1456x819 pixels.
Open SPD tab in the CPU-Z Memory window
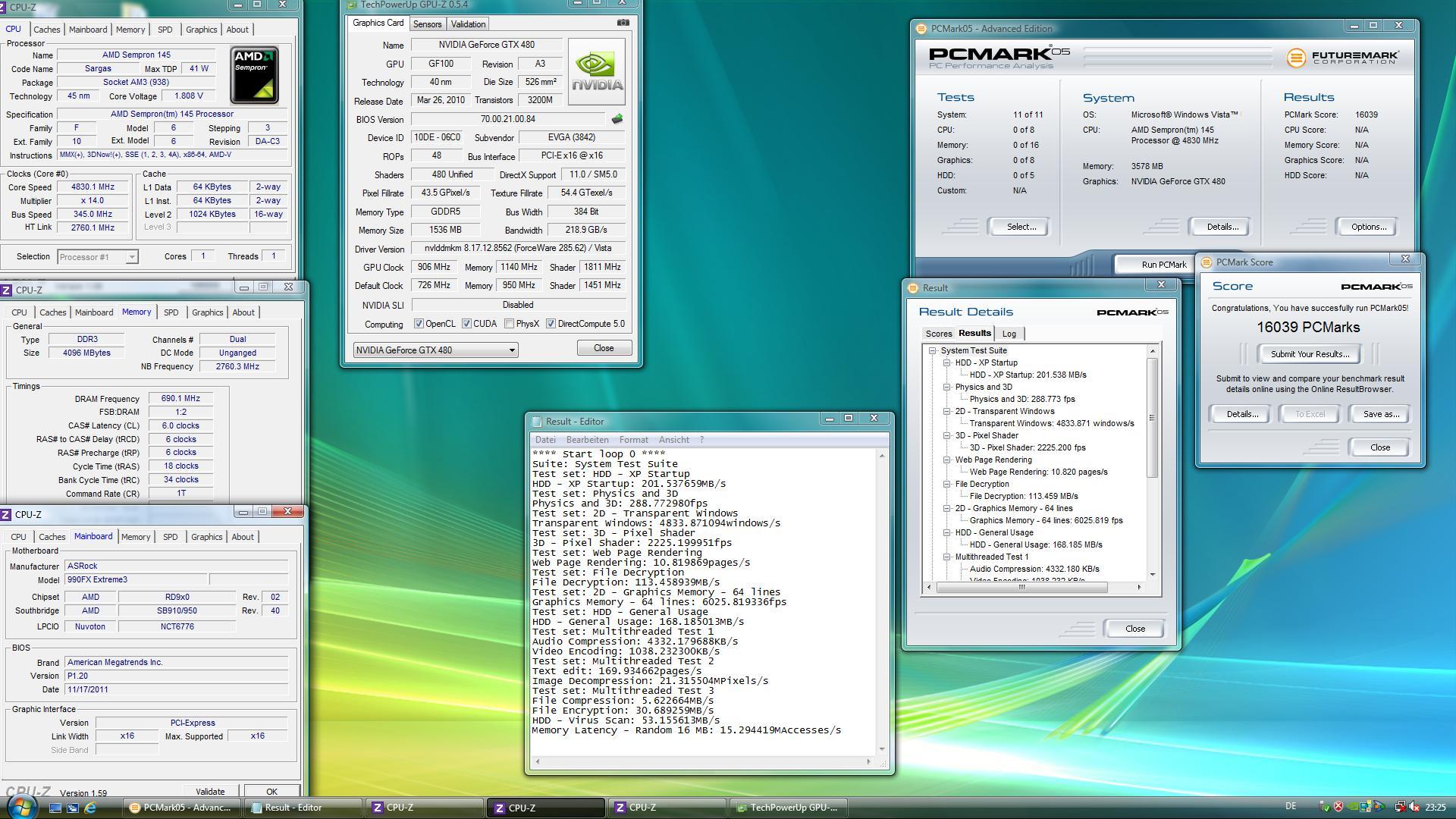[171, 312]
